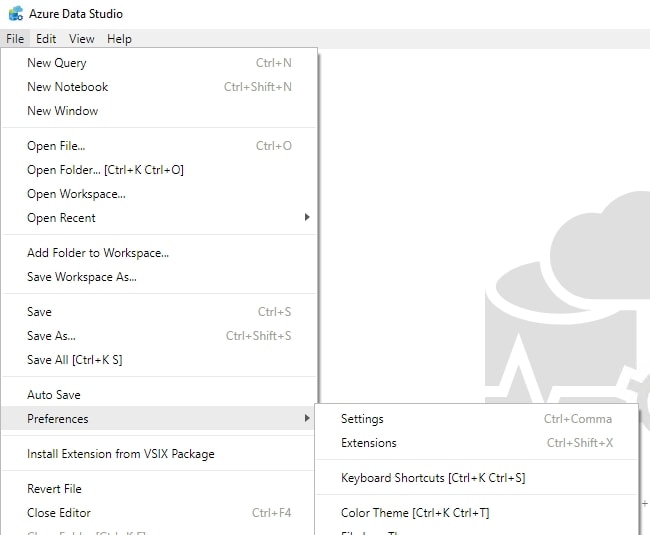
Task: Select Open Workspace... entry
Action: coord(159,194)
